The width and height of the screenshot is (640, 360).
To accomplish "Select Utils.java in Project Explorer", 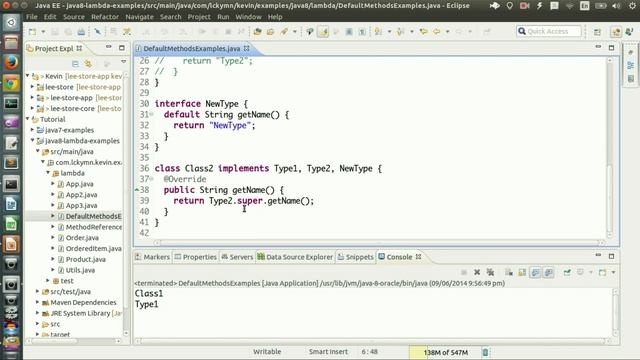I will 80,270.
